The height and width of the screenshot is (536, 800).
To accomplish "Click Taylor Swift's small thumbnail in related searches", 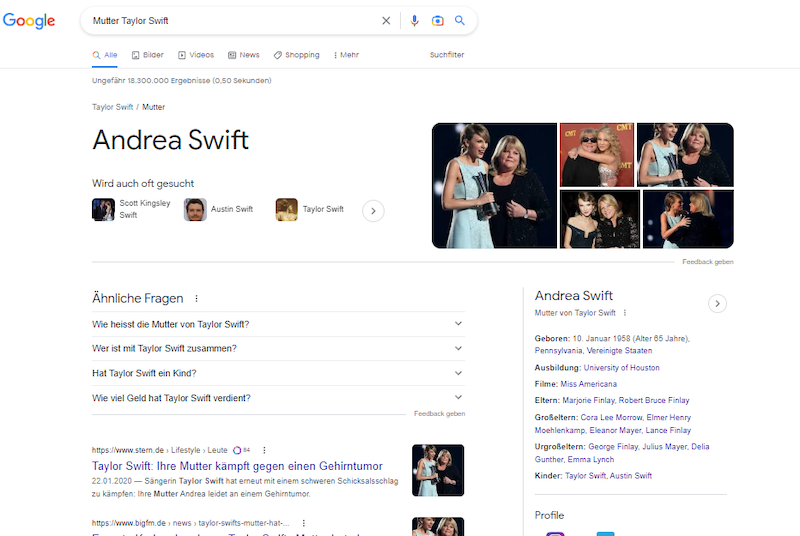I will click(287, 209).
